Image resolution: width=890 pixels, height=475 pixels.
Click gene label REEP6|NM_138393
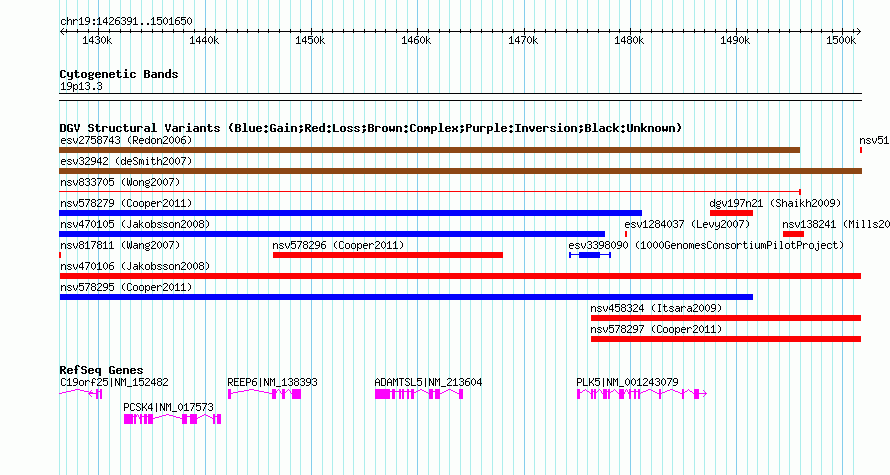pos(272,382)
